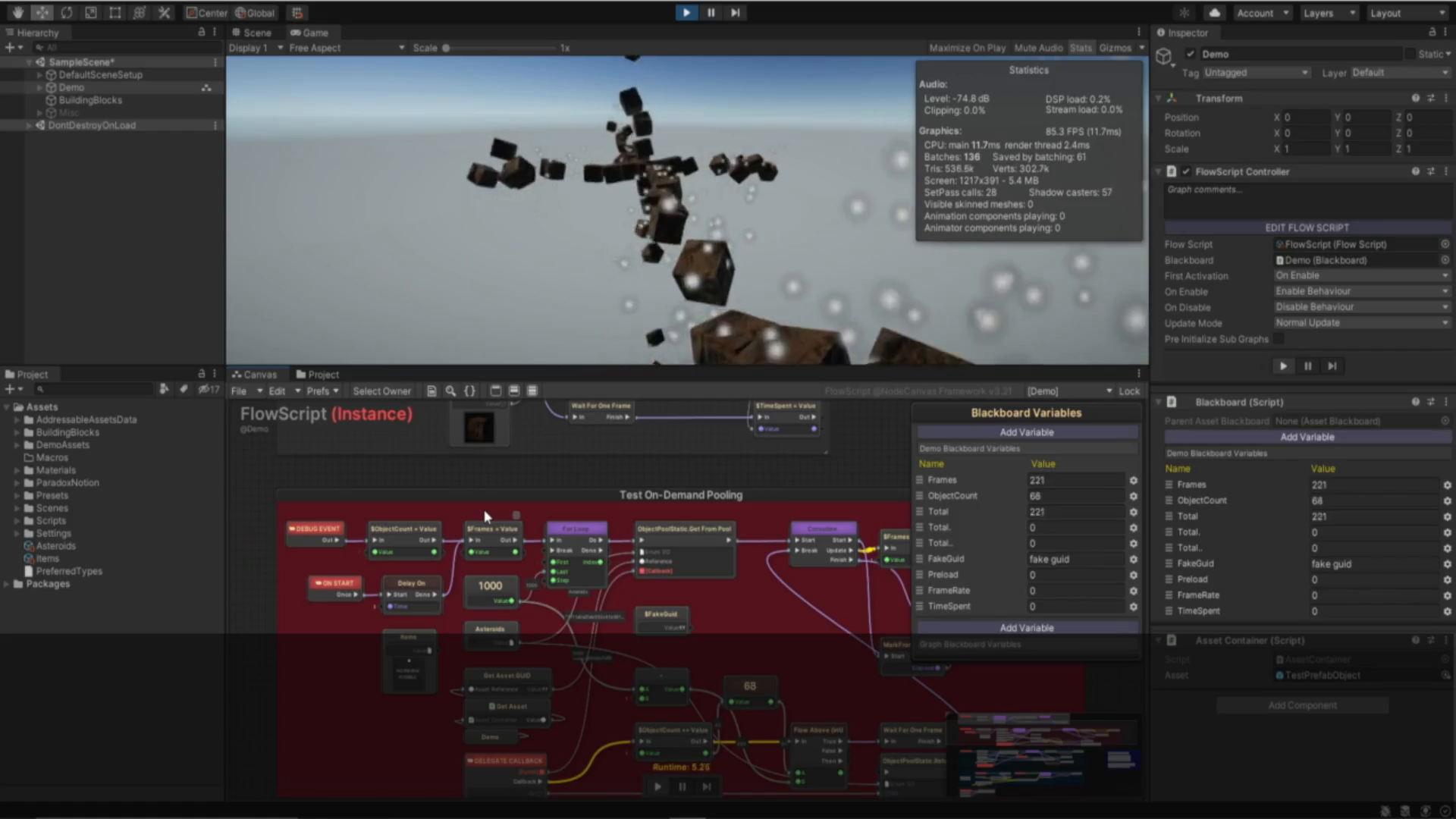Click the Graph comments text field

pos(1307,200)
